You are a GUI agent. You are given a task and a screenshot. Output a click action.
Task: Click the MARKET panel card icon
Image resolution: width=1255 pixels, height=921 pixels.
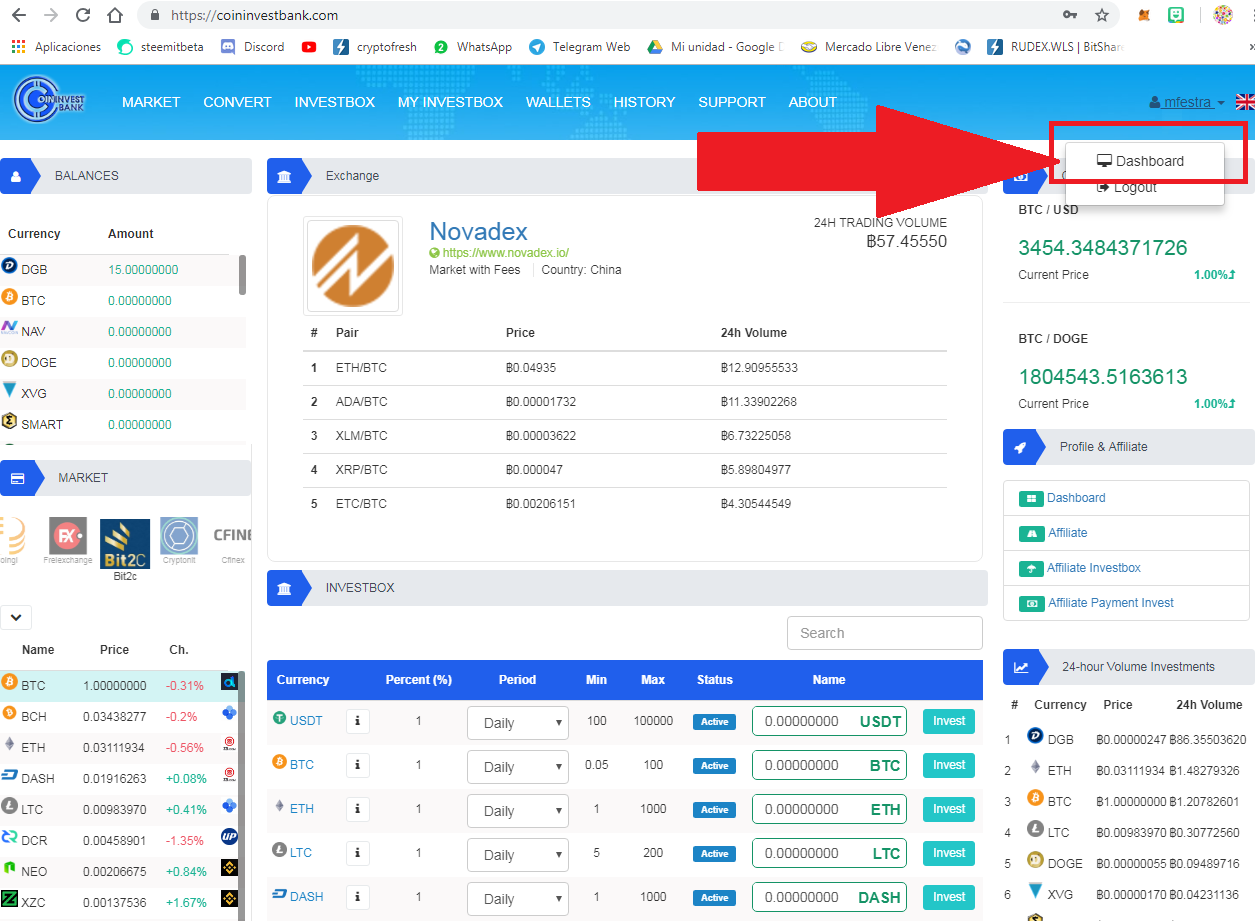tap(17, 478)
